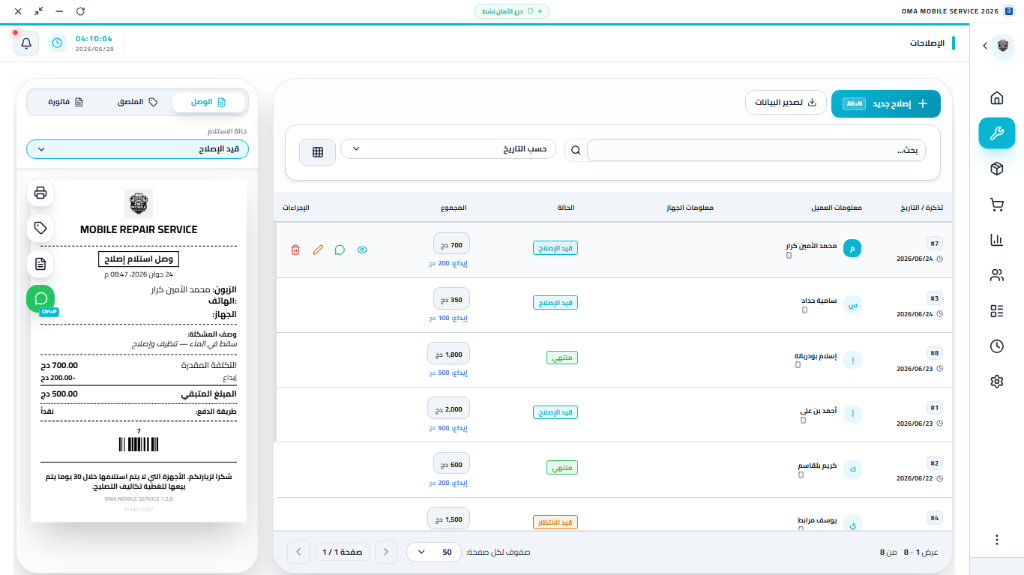Reload the app using the refresh icon

[x=80, y=11]
